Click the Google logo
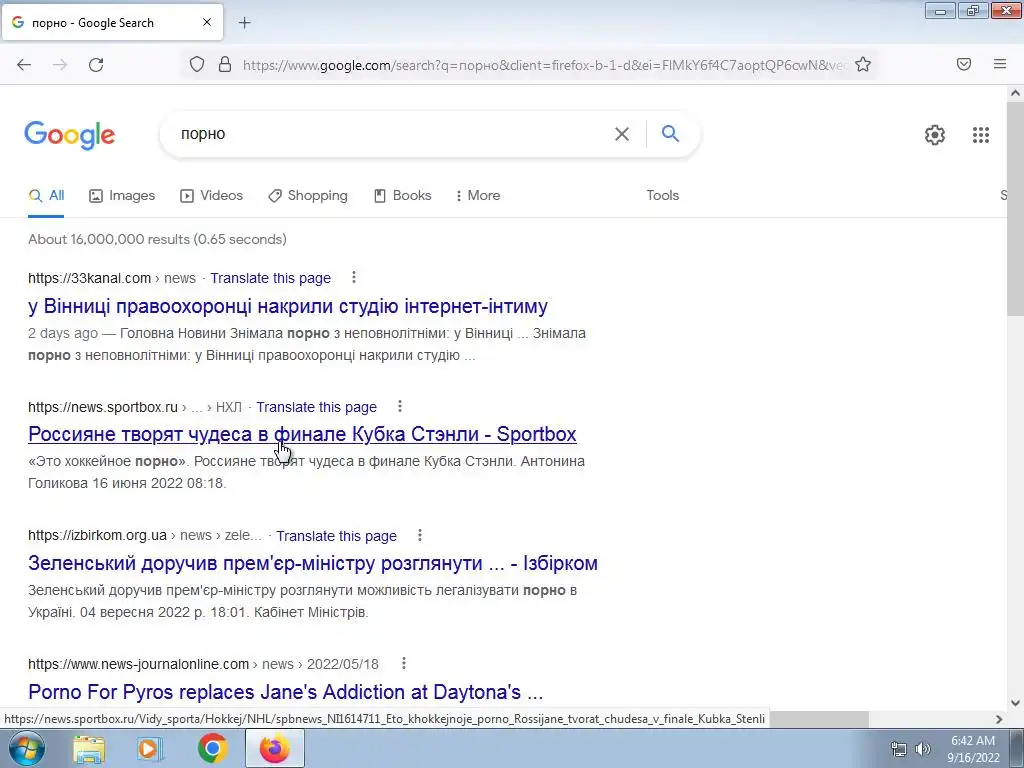1024x768 pixels. 70,135
